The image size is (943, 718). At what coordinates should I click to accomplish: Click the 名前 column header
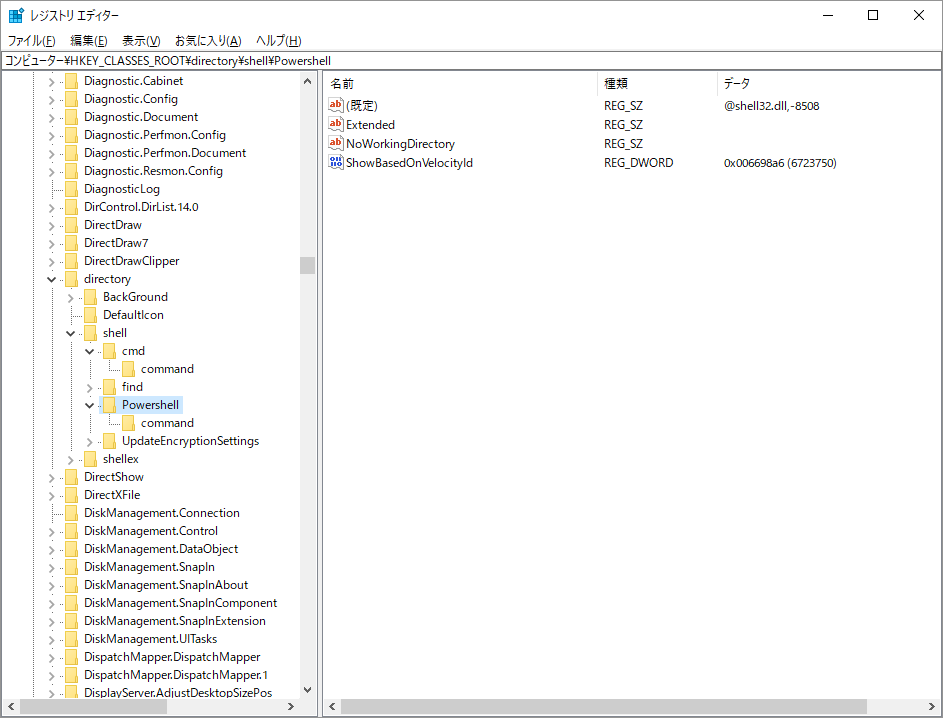click(461, 84)
